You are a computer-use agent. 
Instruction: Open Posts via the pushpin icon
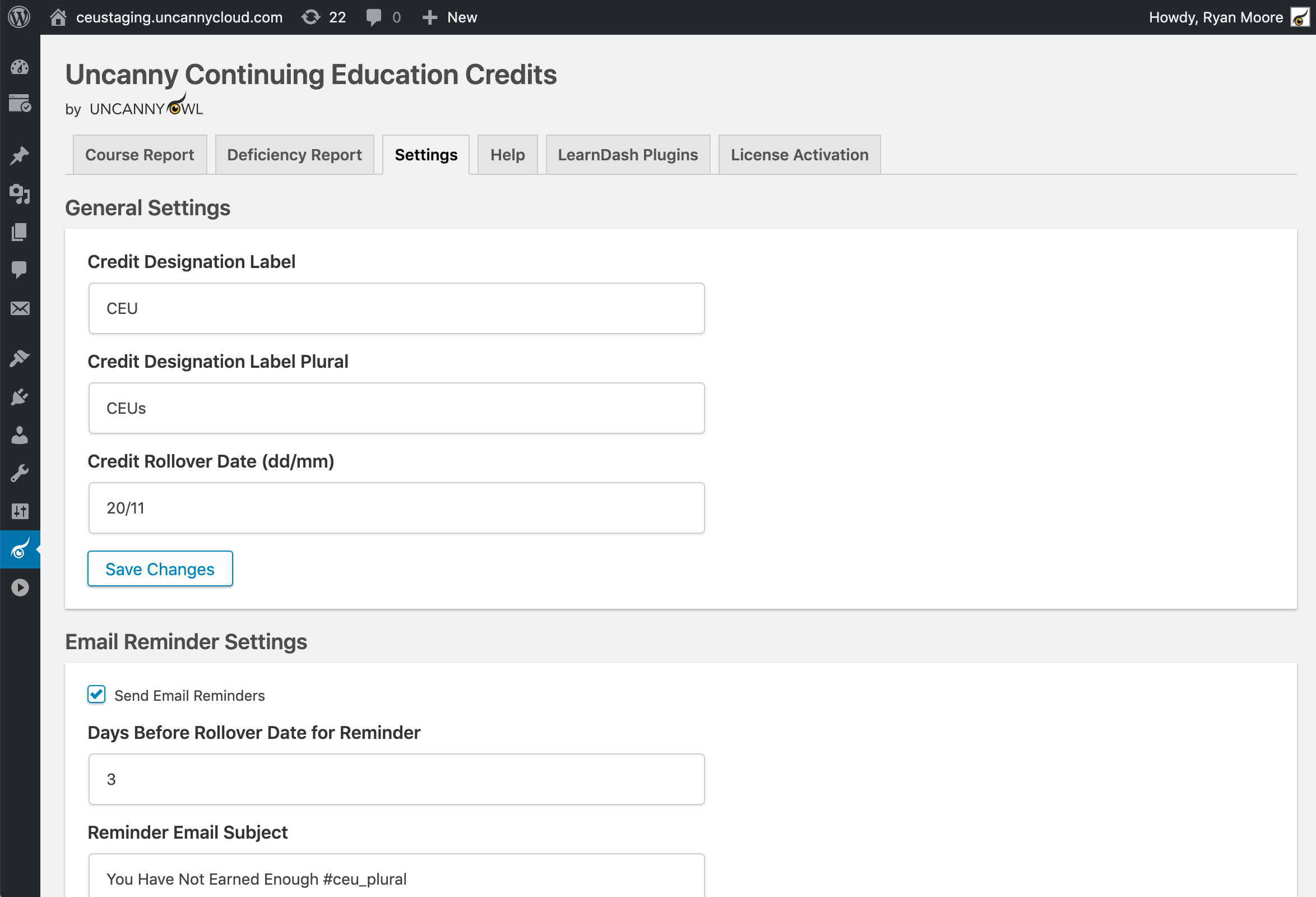tap(20, 155)
